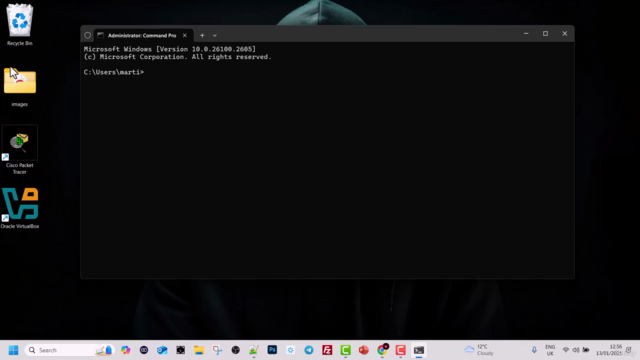Select the Recycle Bin desktop icon
The width and height of the screenshot is (640, 360).
coord(20,24)
